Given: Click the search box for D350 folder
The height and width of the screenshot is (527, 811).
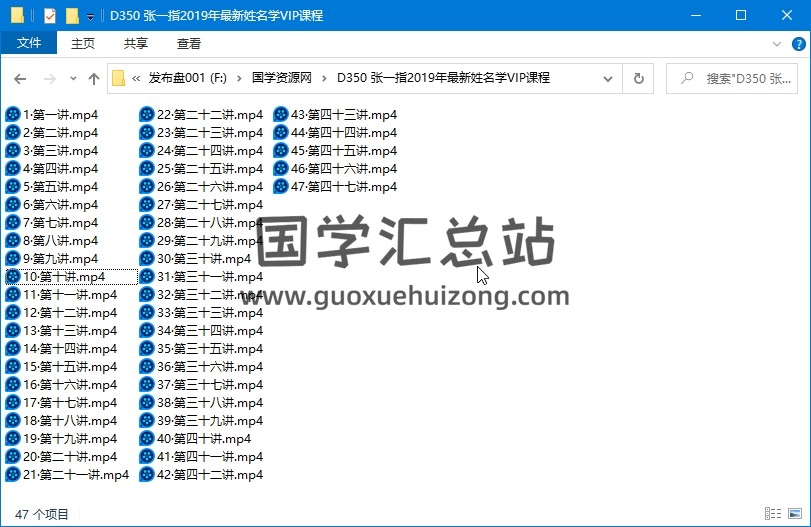Looking at the screenshot, I should 731,78.
